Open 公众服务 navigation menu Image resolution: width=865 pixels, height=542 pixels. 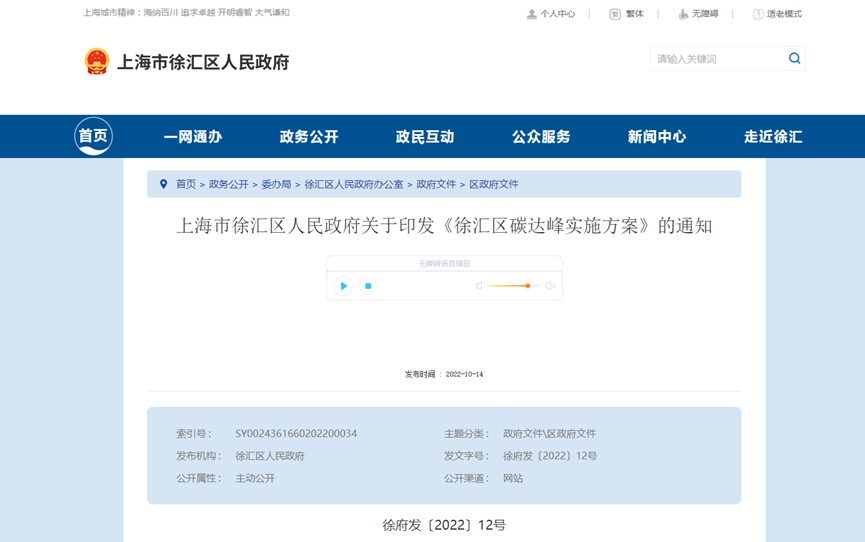541,136
